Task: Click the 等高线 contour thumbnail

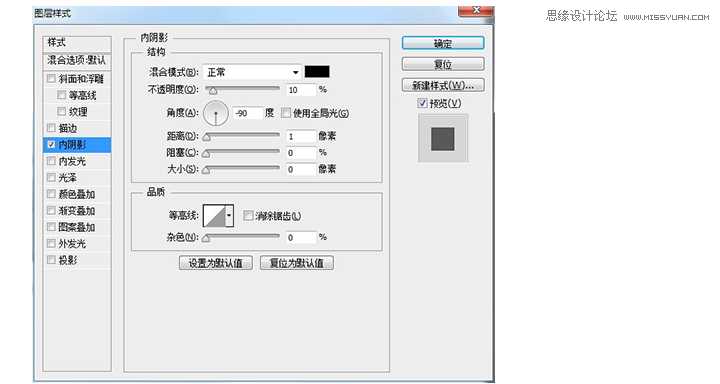Action: coord(214,216)
